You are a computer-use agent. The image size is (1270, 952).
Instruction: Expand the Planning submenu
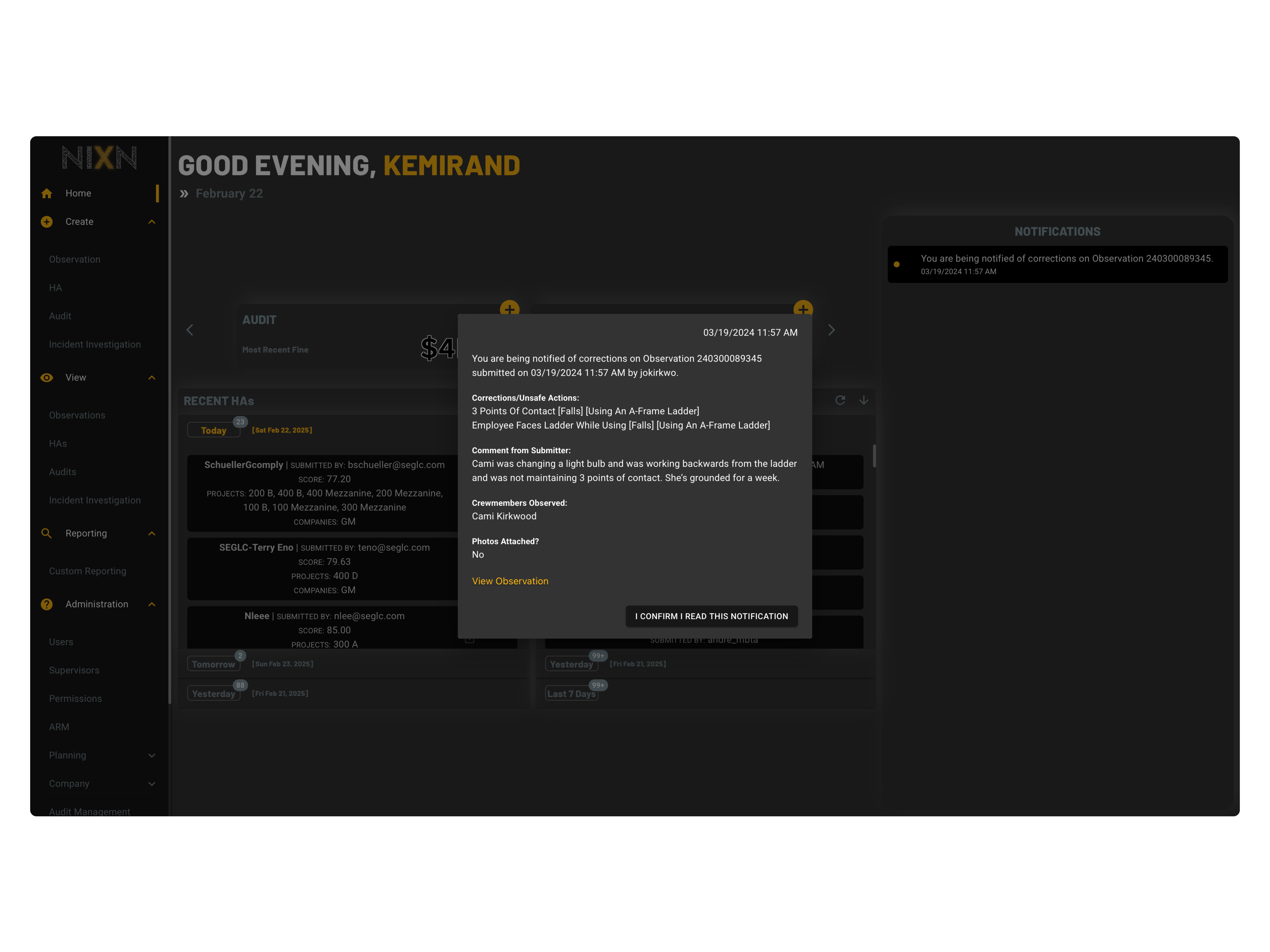(151, 756)
